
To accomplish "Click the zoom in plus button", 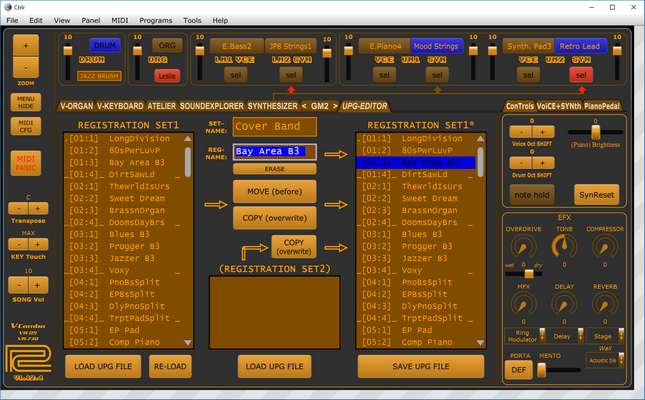I will point(26,45).
